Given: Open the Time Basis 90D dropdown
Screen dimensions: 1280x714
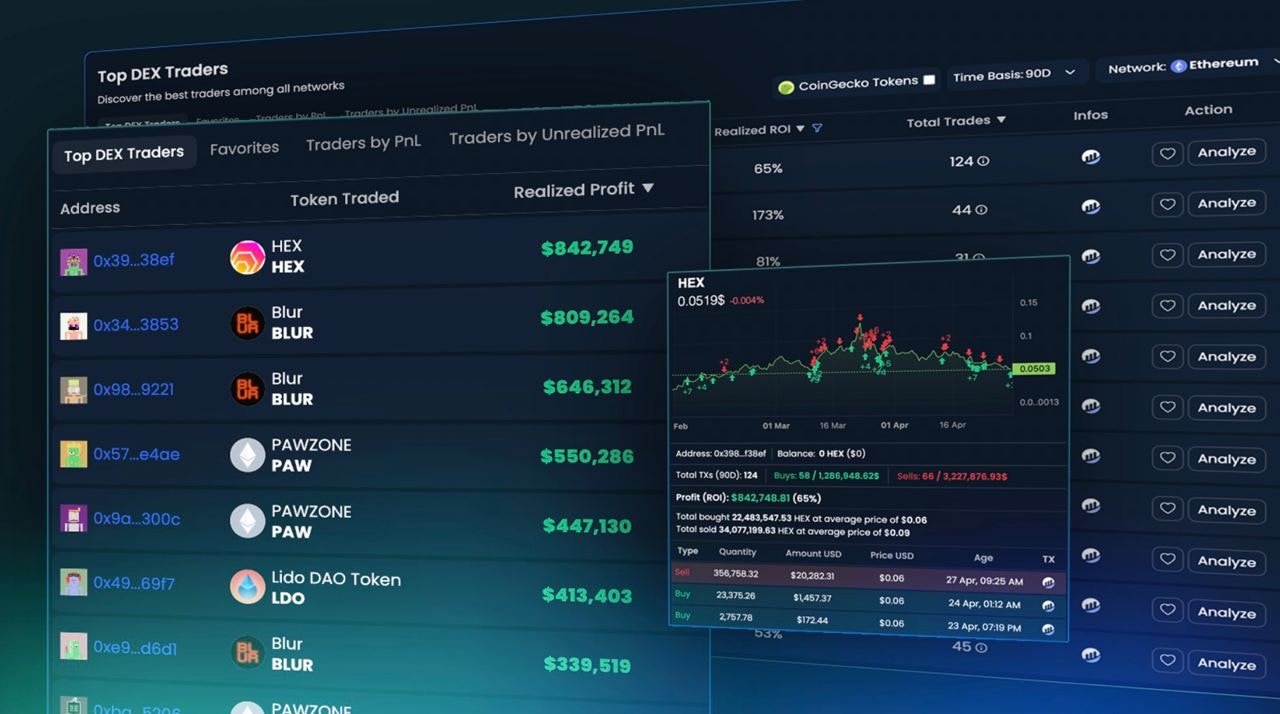Looking at the screenshot, I should (1015, 74).
